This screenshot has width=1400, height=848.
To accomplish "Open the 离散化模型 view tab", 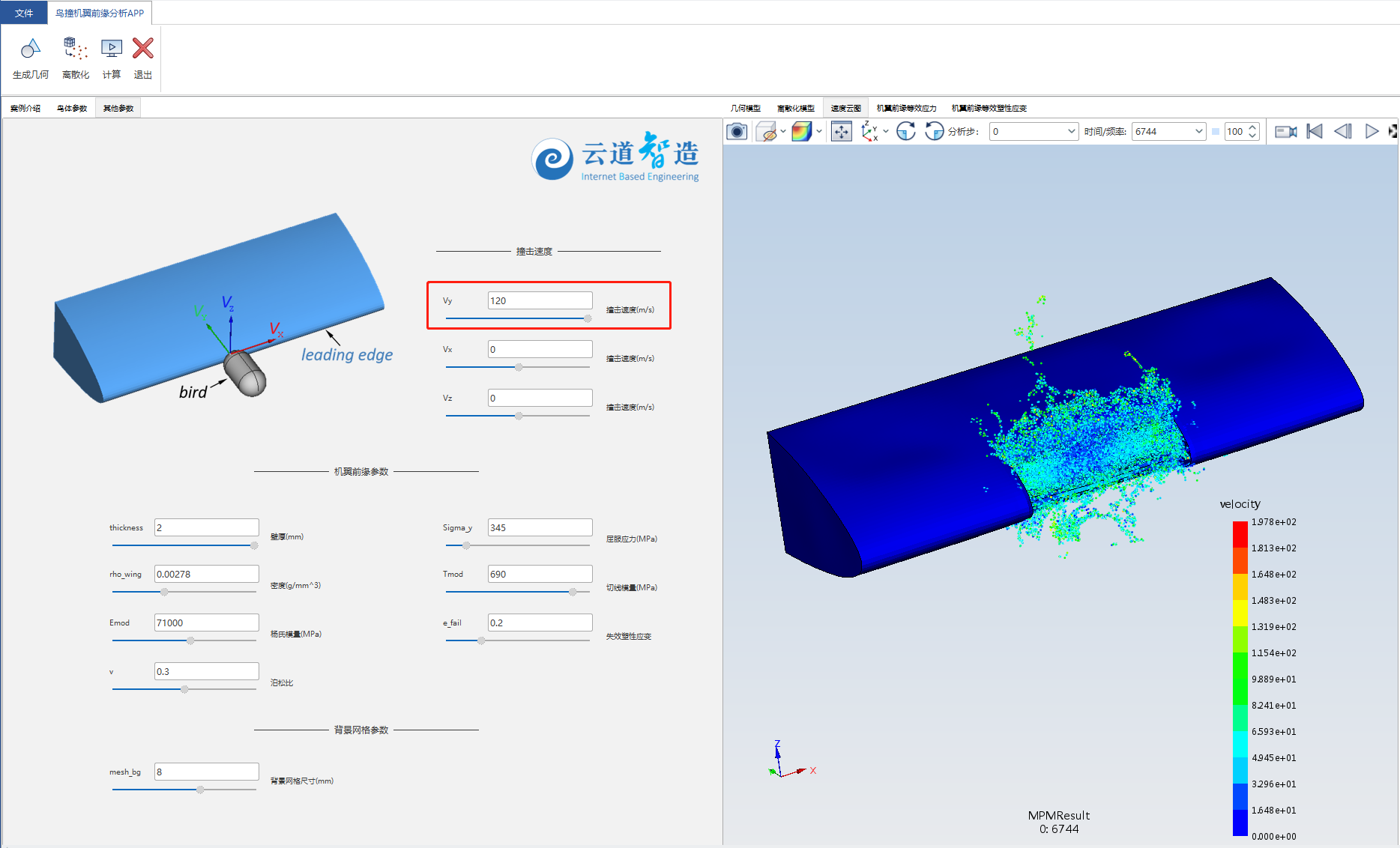I will pyautogui.click(x=796, y=109).
